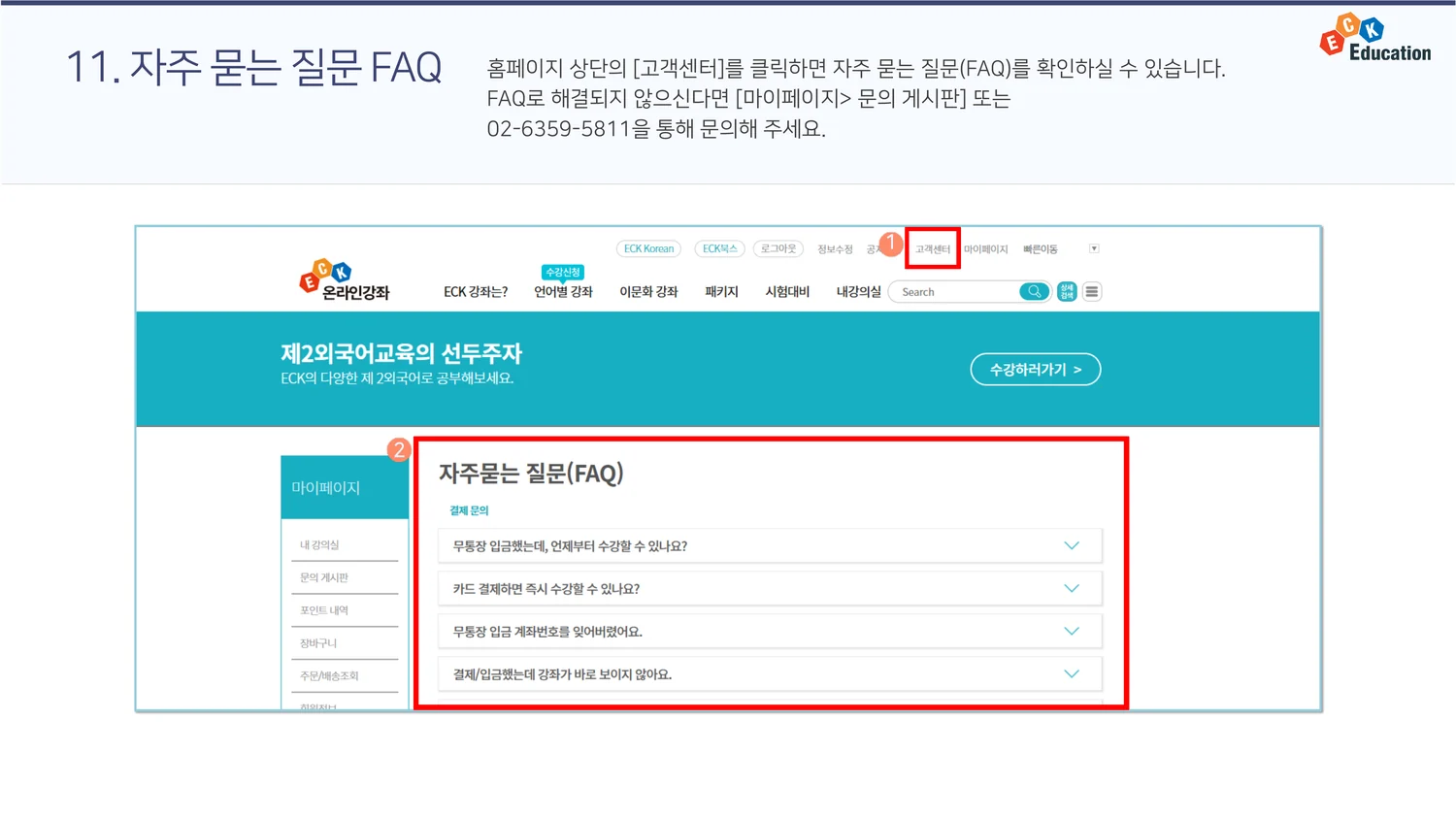Expand the 강좌가 바로 보이지 않아요 chevron
Screen dimensions: 1456x819
[x=1072, y=673]
